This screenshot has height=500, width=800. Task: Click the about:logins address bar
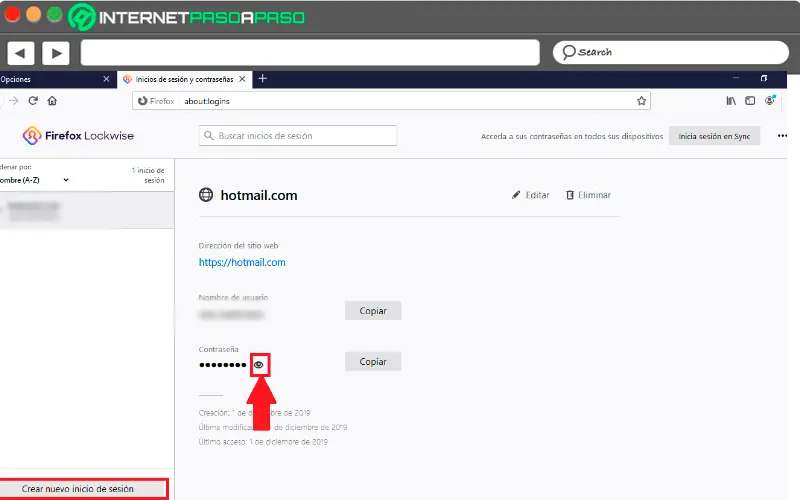pyautogui.click(x=391, y=101)
